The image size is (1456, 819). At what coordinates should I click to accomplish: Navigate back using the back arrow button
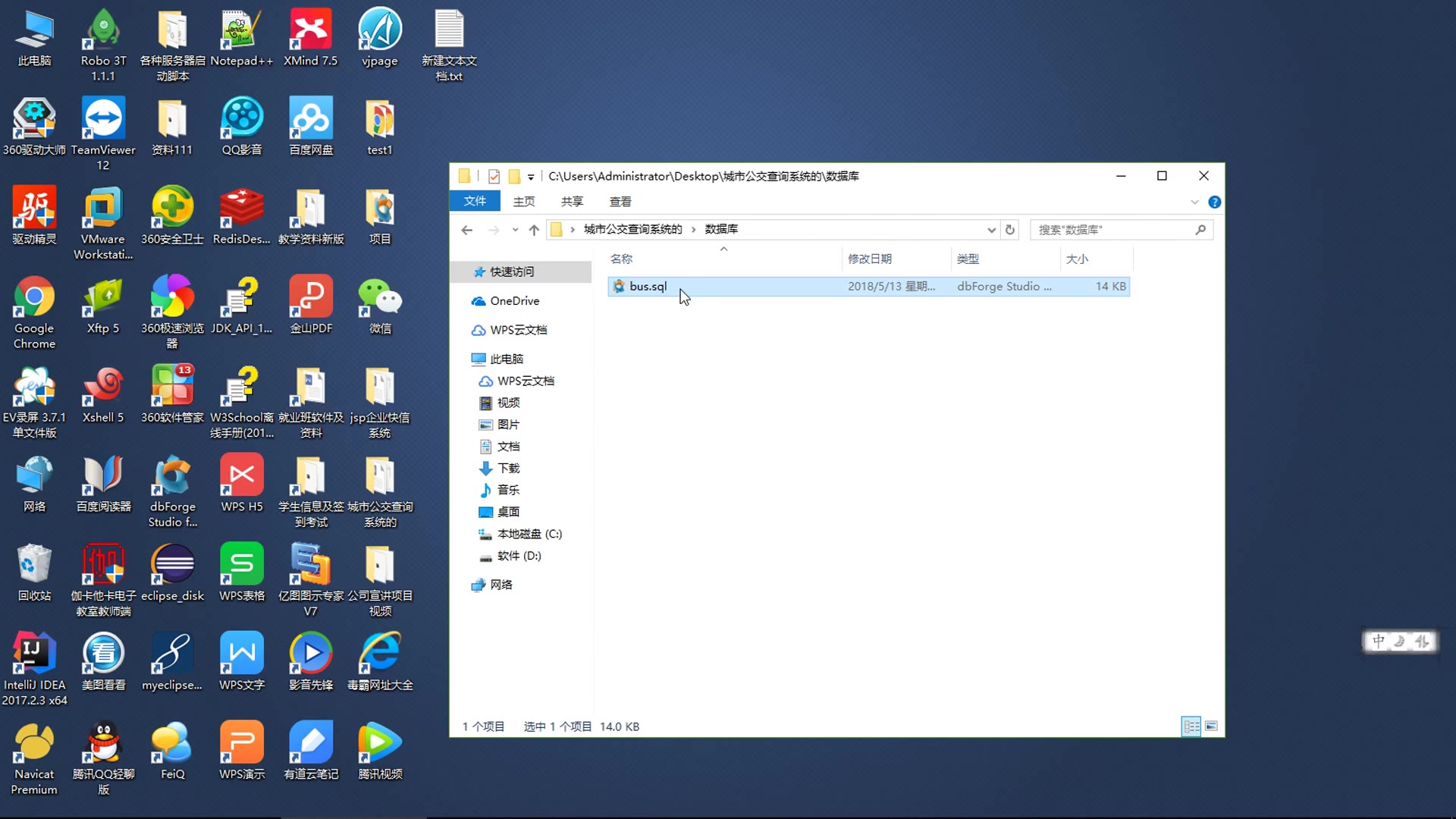point(467,229)
